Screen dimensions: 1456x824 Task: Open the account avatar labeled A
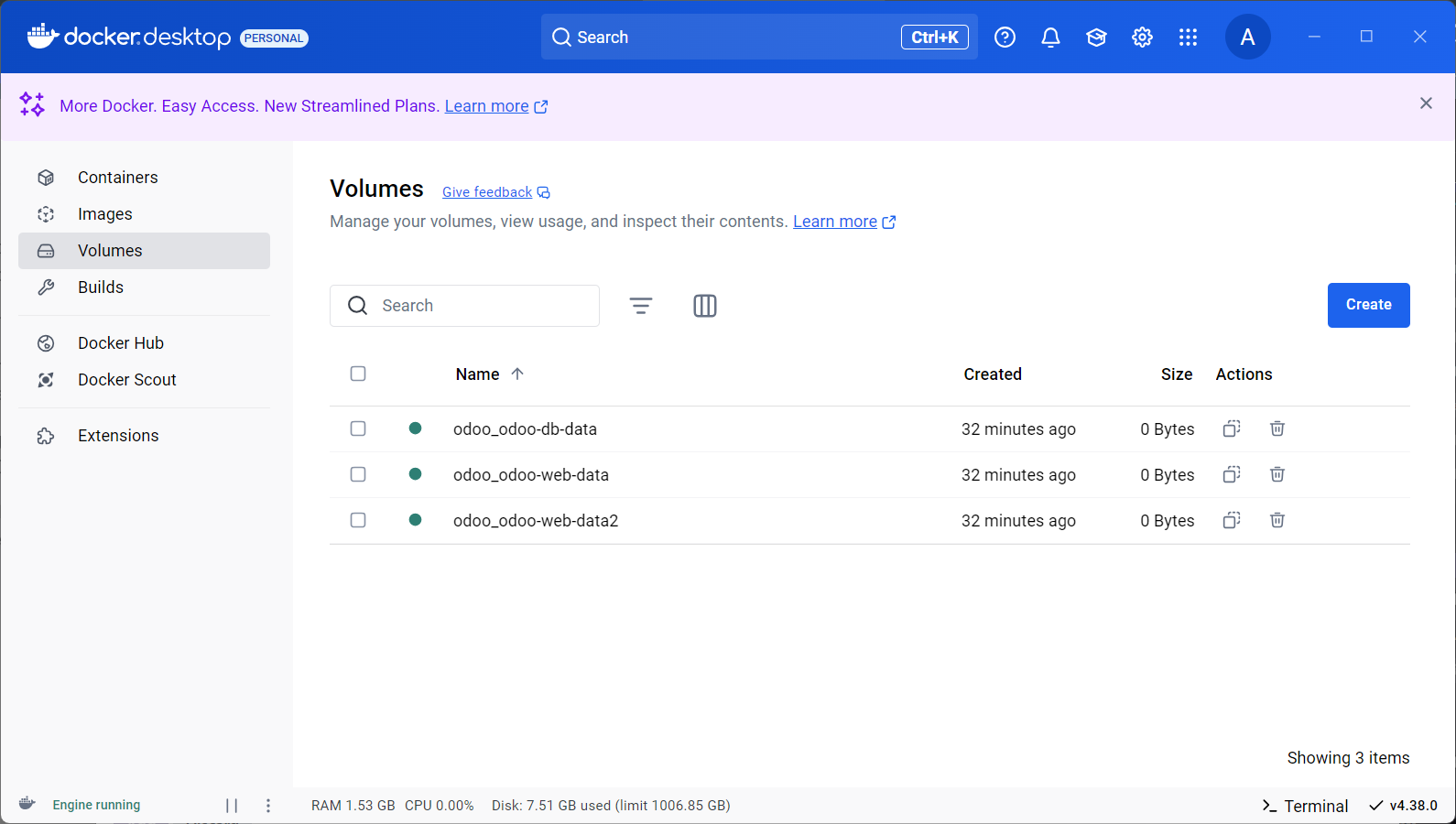click(x=1247, y=38)
